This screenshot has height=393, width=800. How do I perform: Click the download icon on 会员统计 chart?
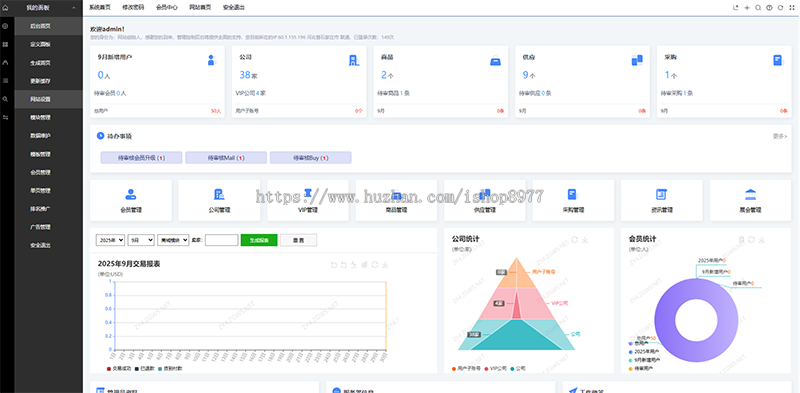pos(761,239)
